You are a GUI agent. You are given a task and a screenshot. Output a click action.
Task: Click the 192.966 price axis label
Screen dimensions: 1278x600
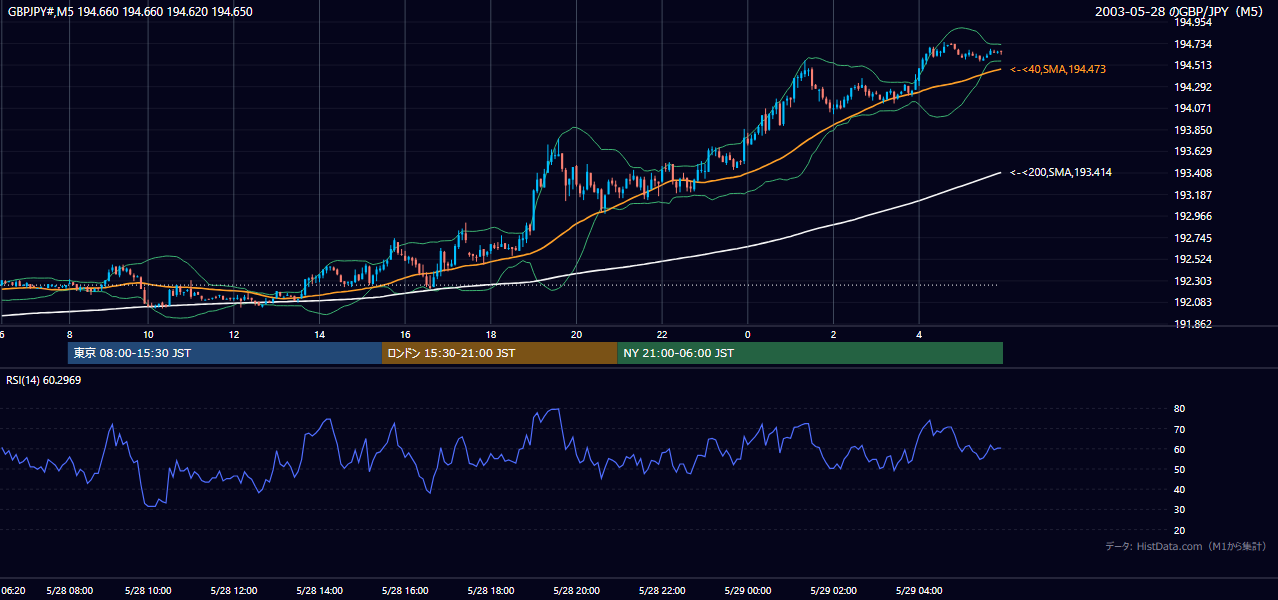coord(1193,216)
